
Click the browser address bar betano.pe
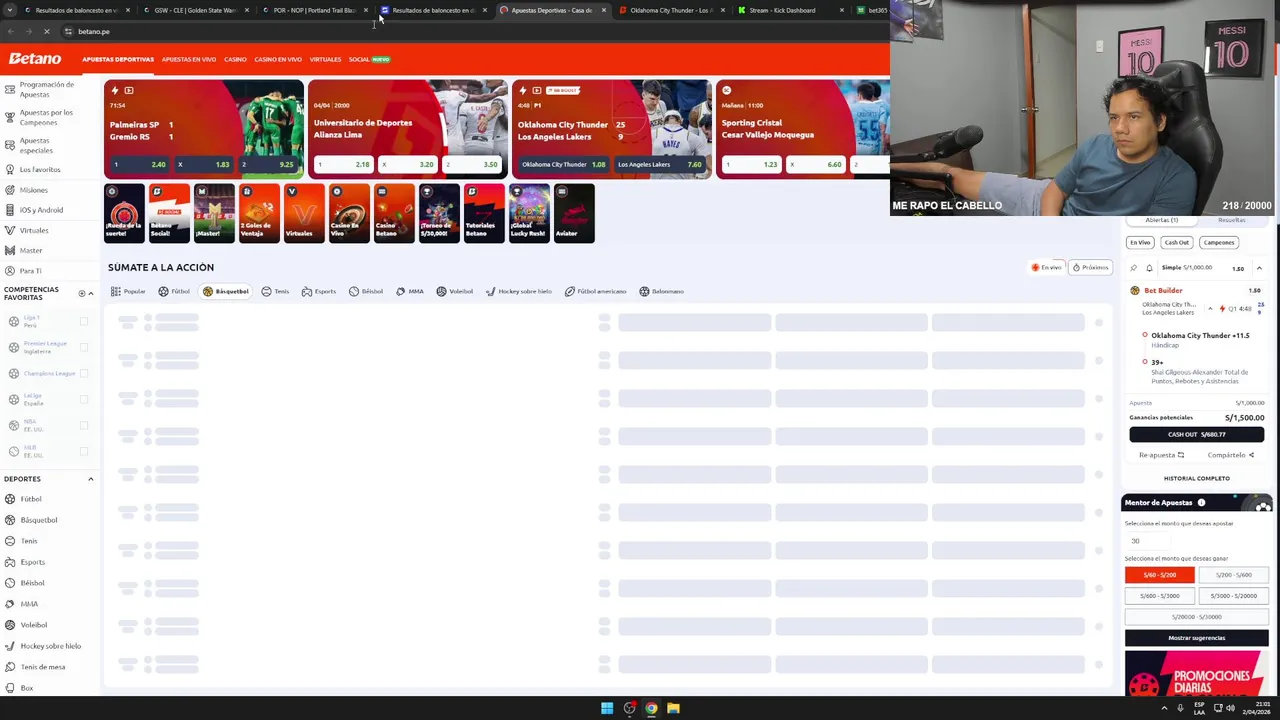click(94, 32)
